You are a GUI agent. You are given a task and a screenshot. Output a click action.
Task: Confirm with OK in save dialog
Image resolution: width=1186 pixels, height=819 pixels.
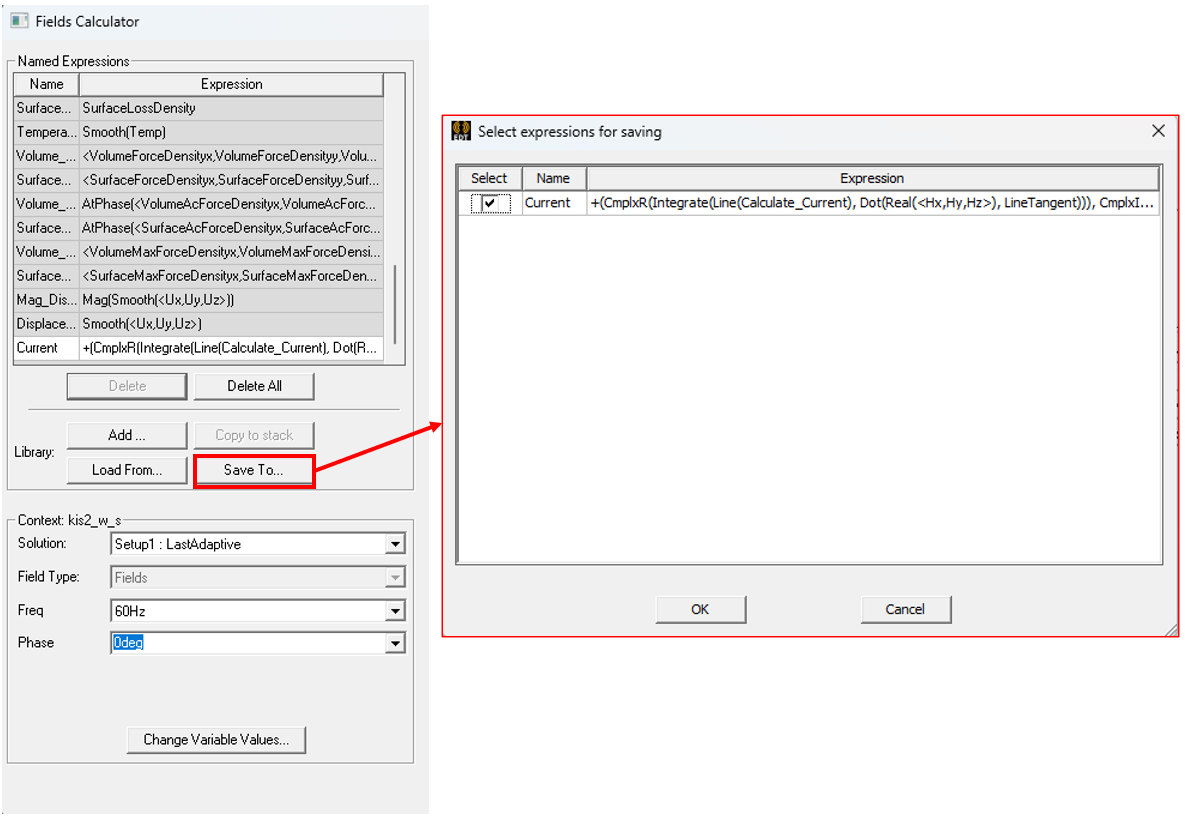tap(700, 609)
